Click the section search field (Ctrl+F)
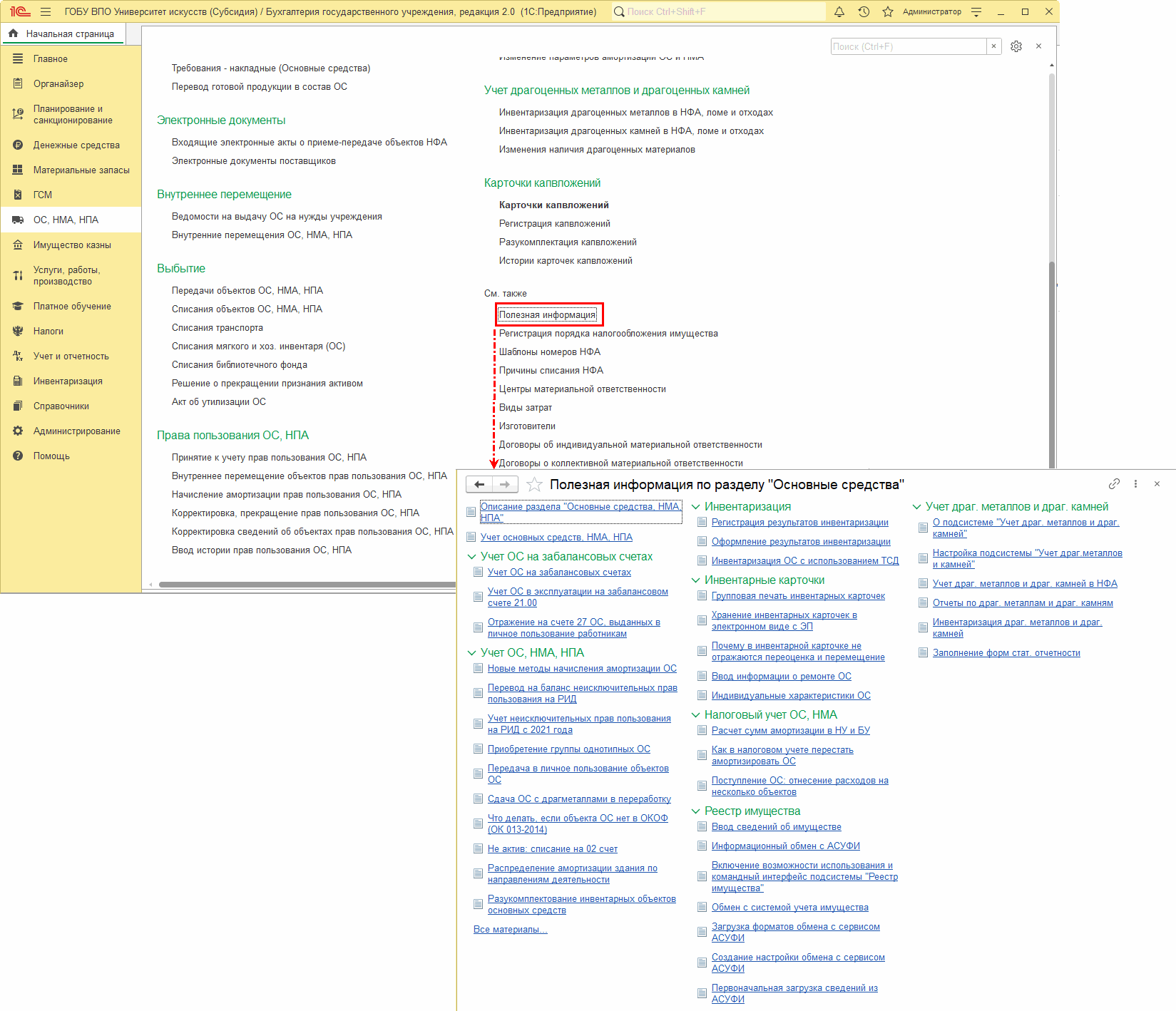 click(908, 46)
